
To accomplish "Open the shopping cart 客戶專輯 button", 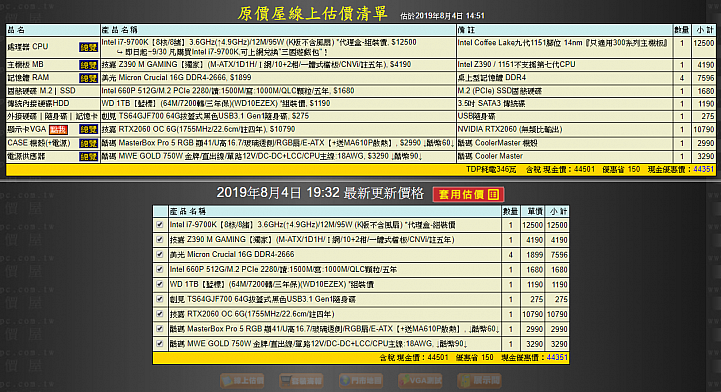I will pos(301,381).
